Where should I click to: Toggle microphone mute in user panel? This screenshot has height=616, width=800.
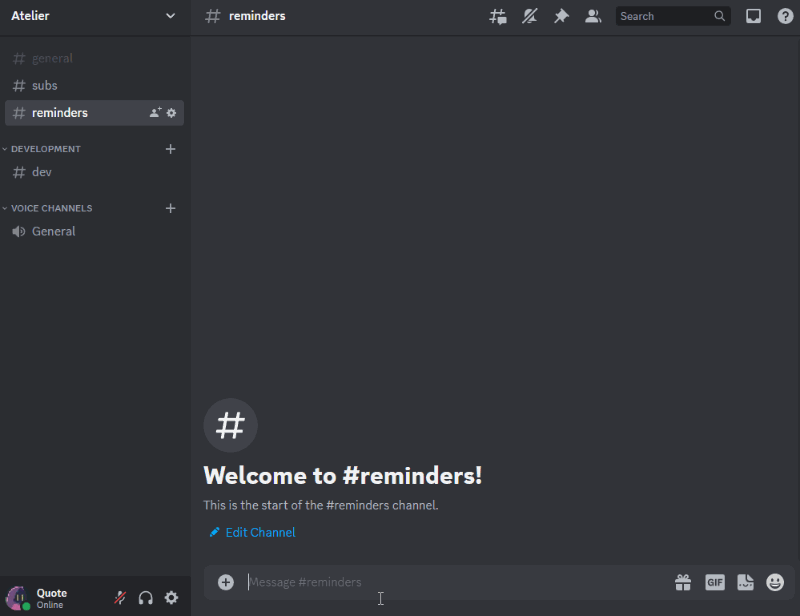point(120,598)
